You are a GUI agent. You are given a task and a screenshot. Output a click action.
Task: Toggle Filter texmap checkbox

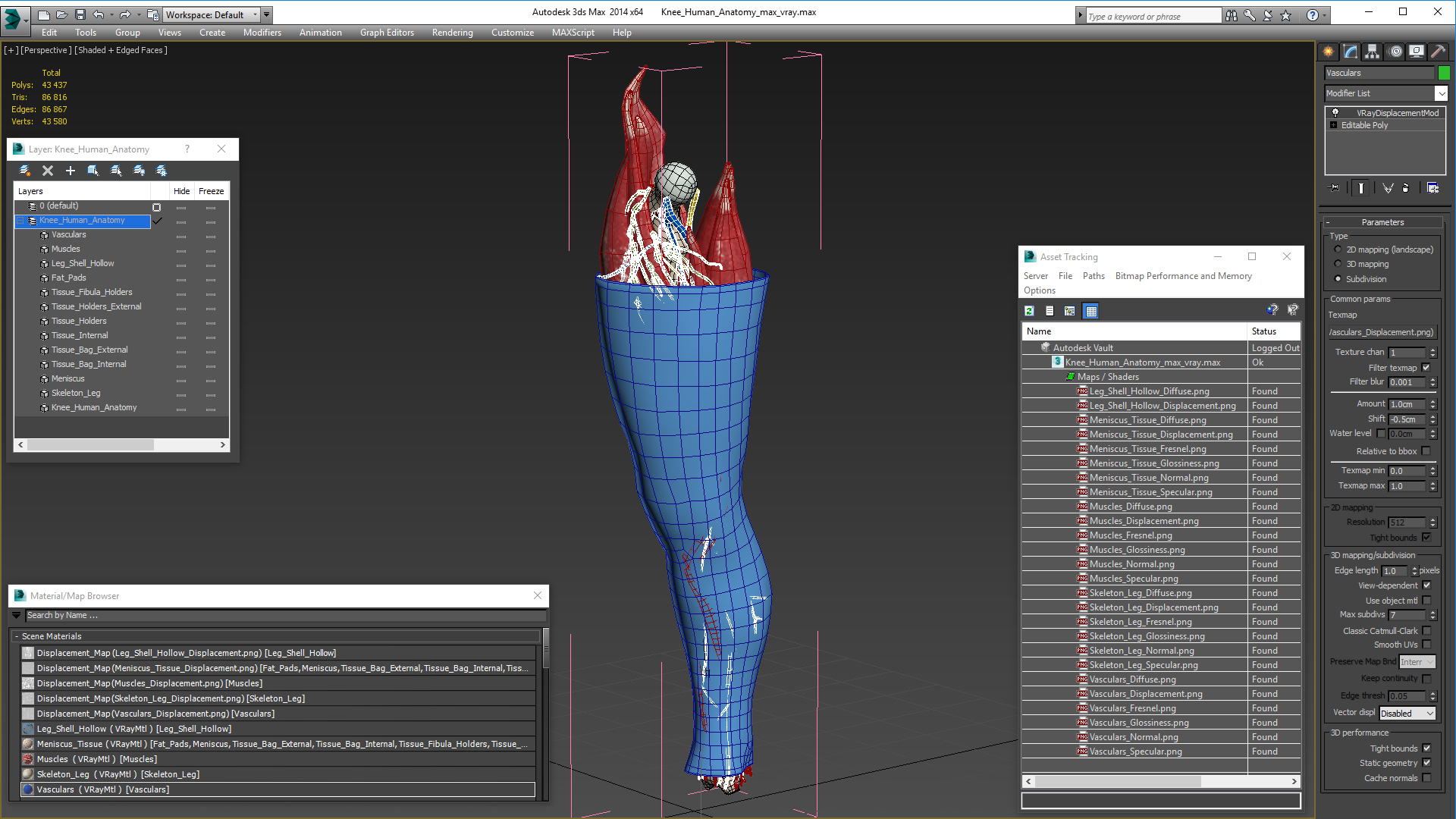pyautogui.click(x=1426, y=368)
